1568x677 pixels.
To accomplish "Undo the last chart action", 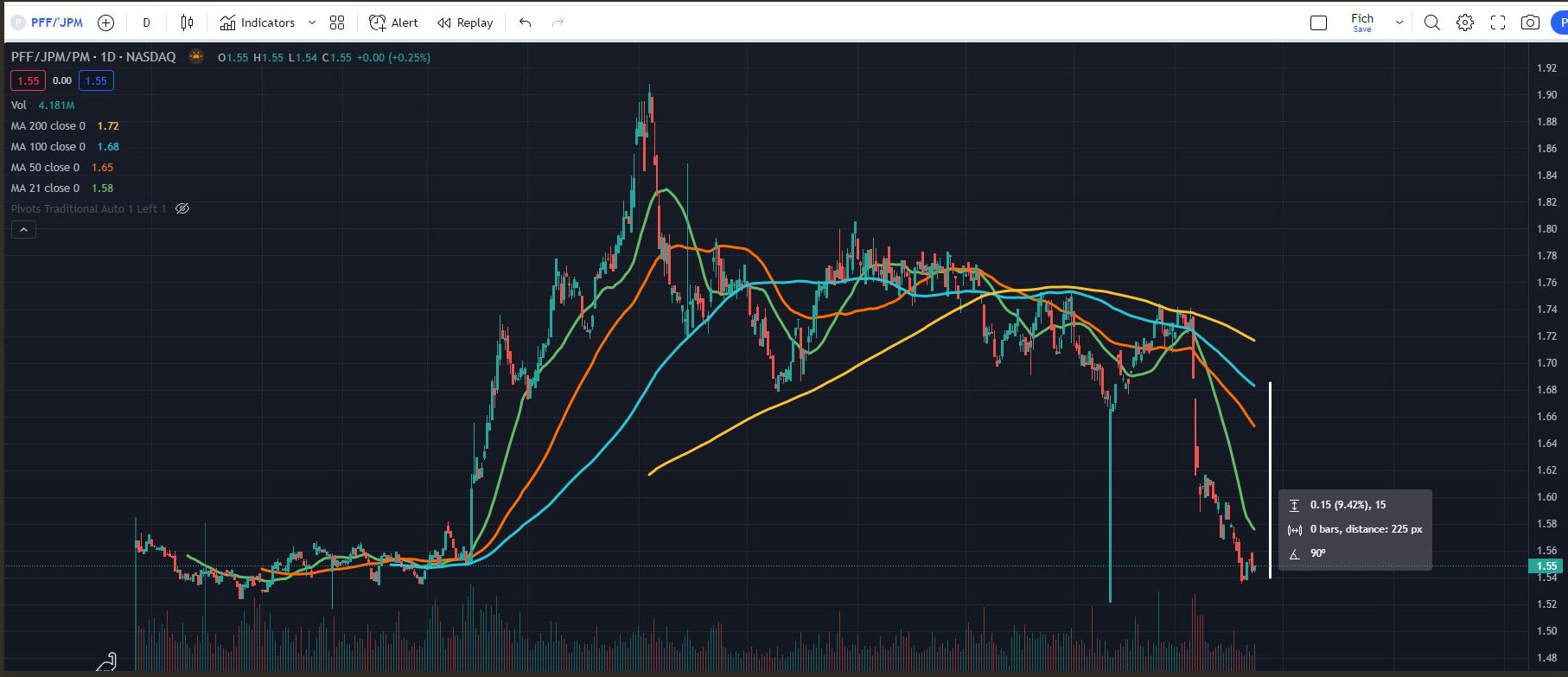I will pos(525,22).
